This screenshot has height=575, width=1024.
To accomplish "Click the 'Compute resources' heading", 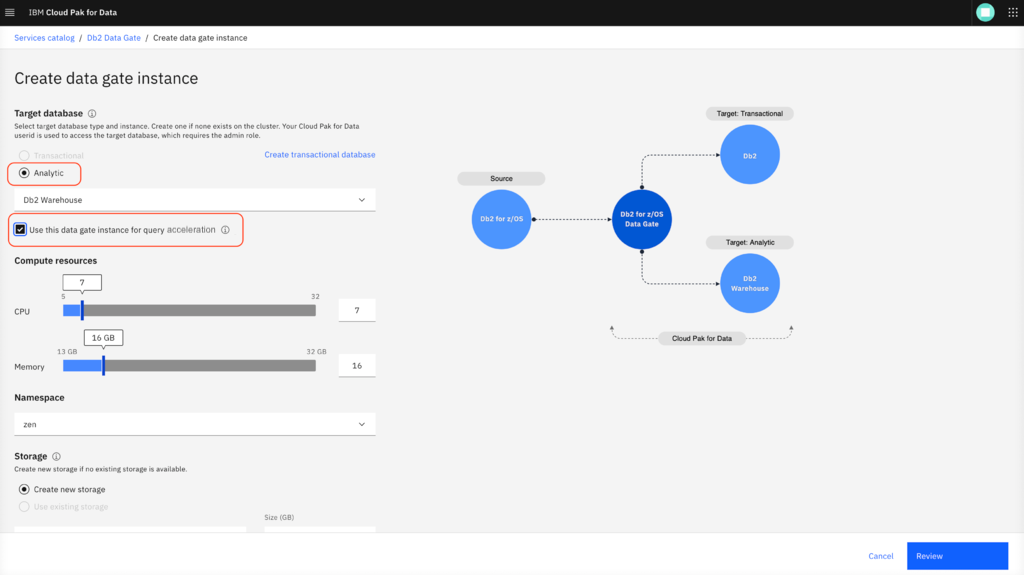I will point(56,261).
